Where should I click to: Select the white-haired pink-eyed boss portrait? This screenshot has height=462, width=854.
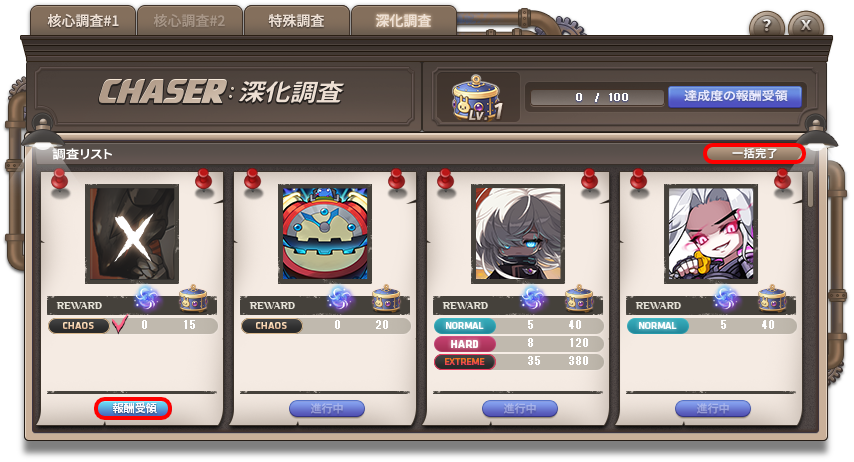pyautogui.click(x=711, y=233)
